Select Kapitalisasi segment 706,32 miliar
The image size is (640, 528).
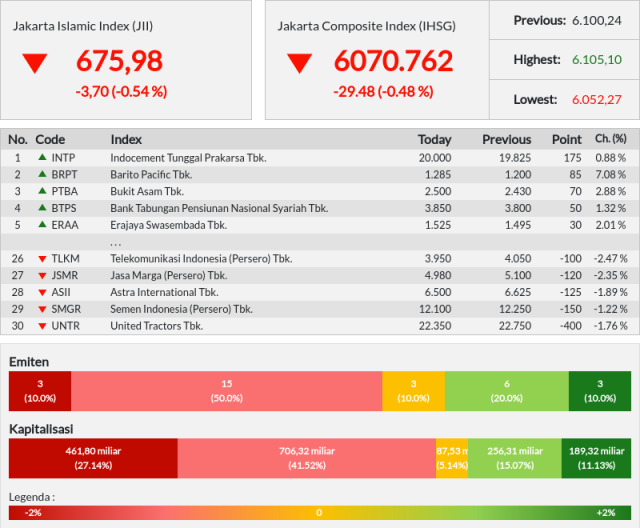307,458
